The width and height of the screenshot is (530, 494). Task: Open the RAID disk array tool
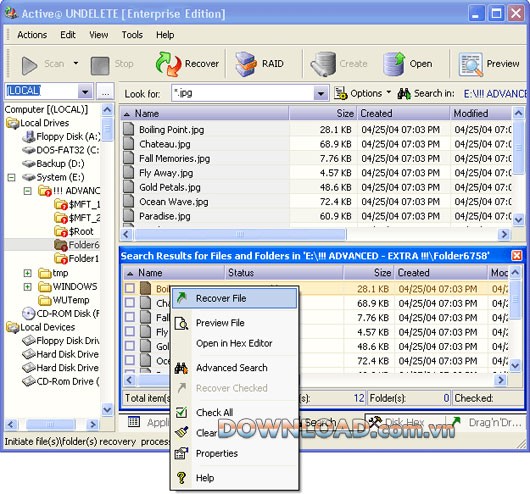260,64
